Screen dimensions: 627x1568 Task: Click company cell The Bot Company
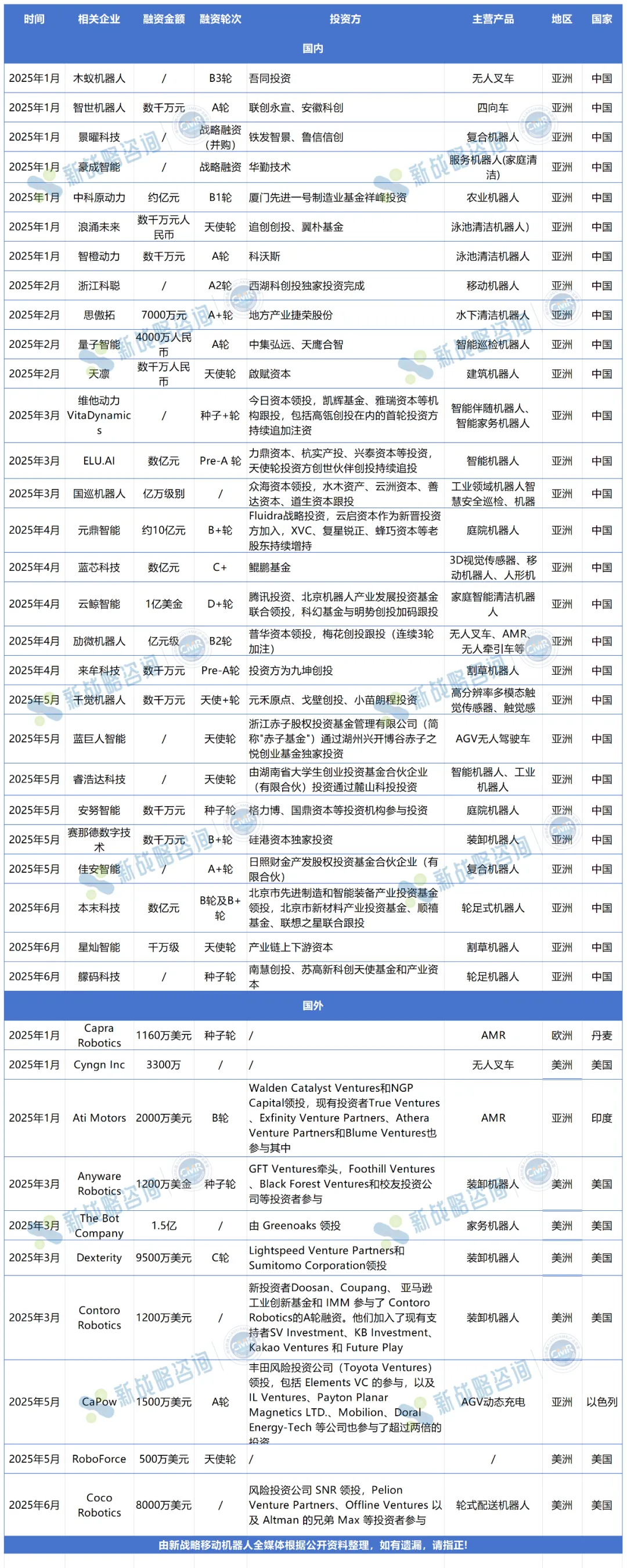99,1225
